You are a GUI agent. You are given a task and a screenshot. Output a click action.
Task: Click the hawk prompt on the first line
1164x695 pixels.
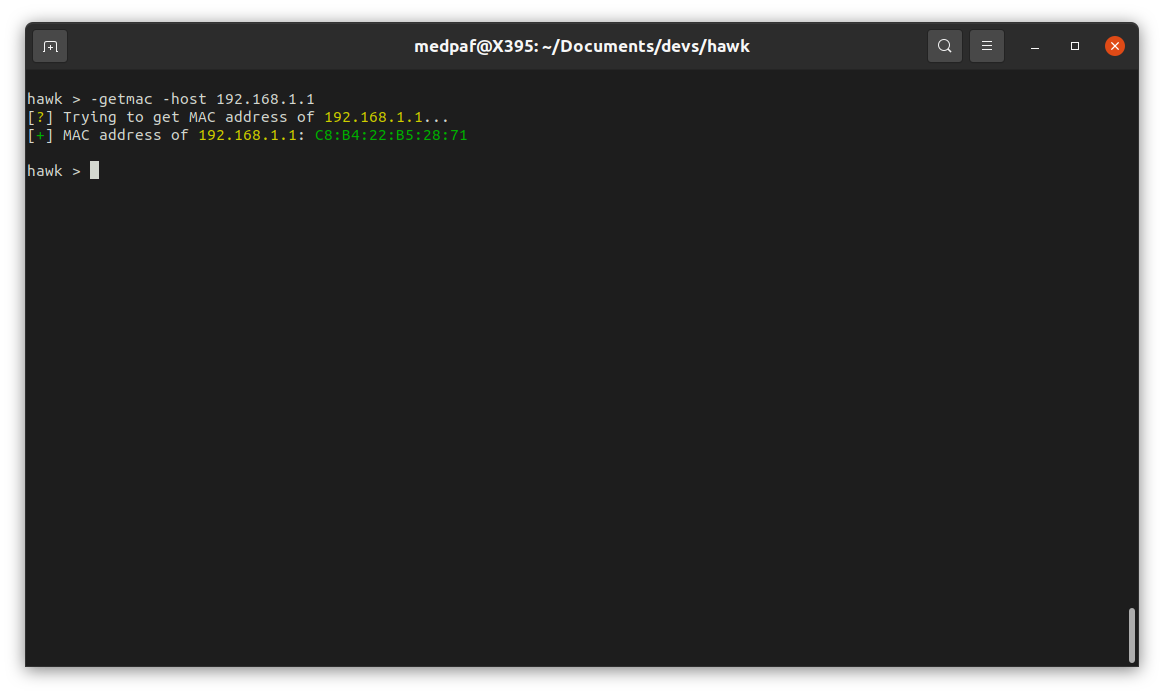click(x=45, y=99)
